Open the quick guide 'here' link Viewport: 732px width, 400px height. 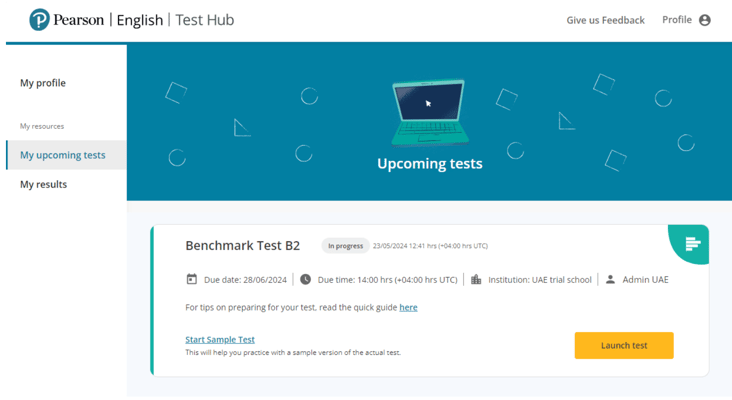408,307
